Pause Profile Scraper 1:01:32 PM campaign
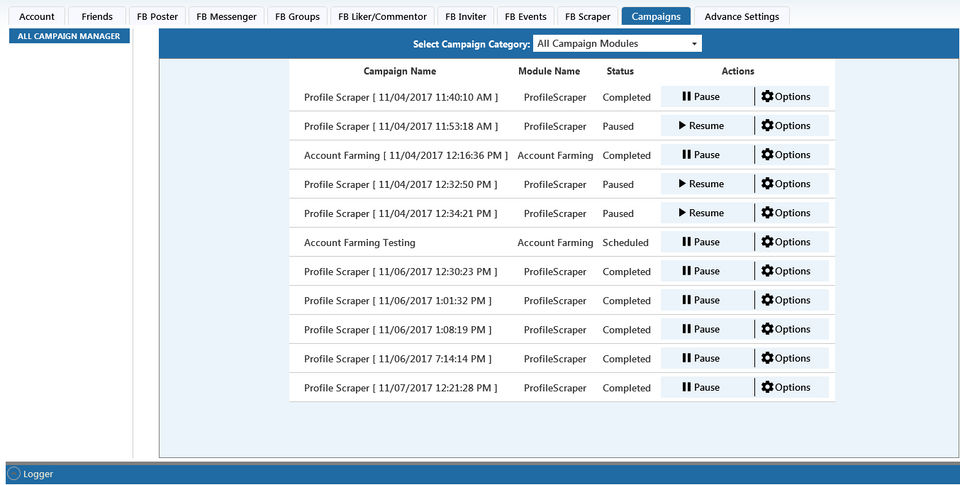Viewport: 960px width, 485px height. pos(707,300)
